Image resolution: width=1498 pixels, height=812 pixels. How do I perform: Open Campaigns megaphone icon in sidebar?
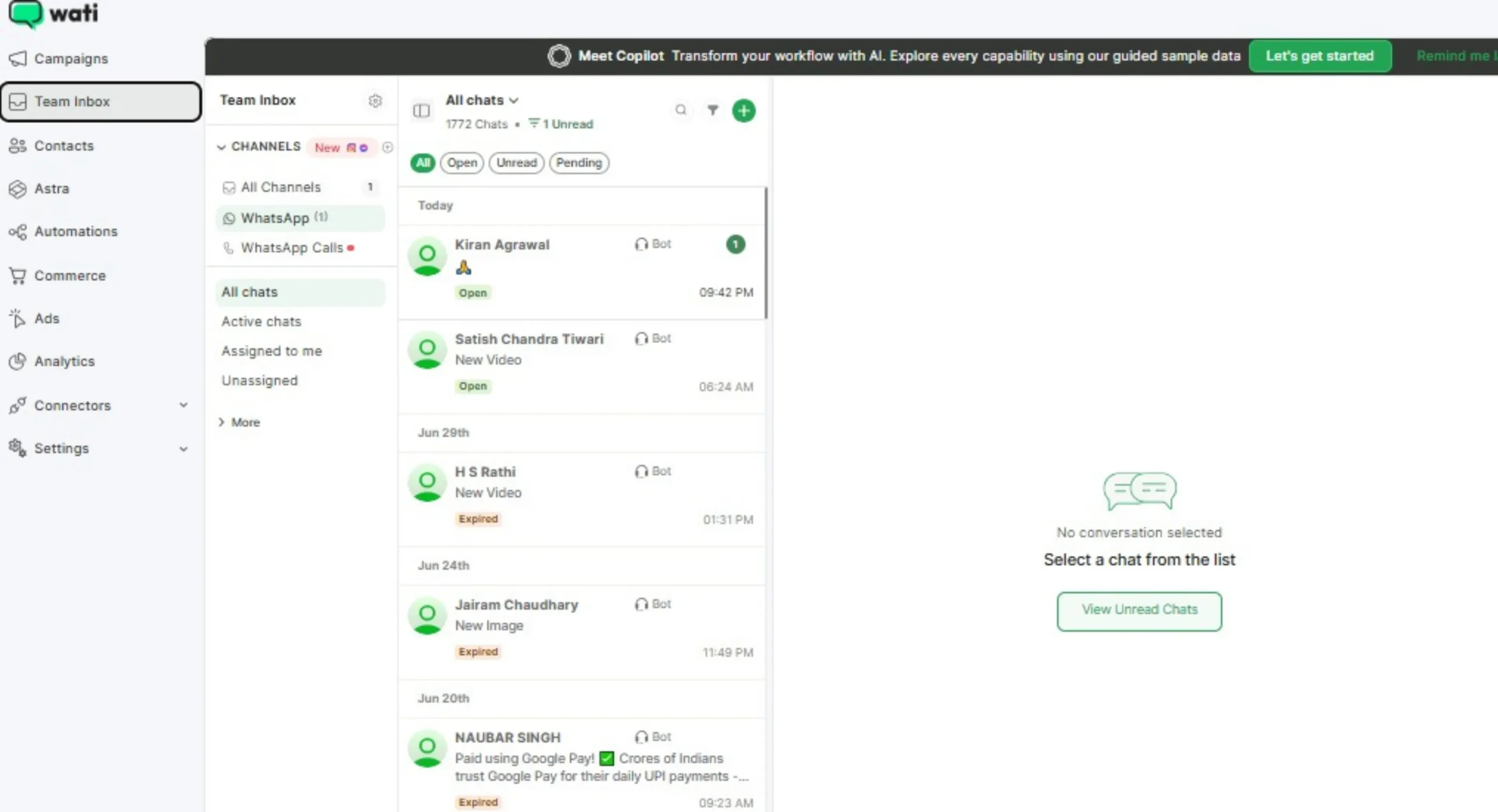point(18,59)
